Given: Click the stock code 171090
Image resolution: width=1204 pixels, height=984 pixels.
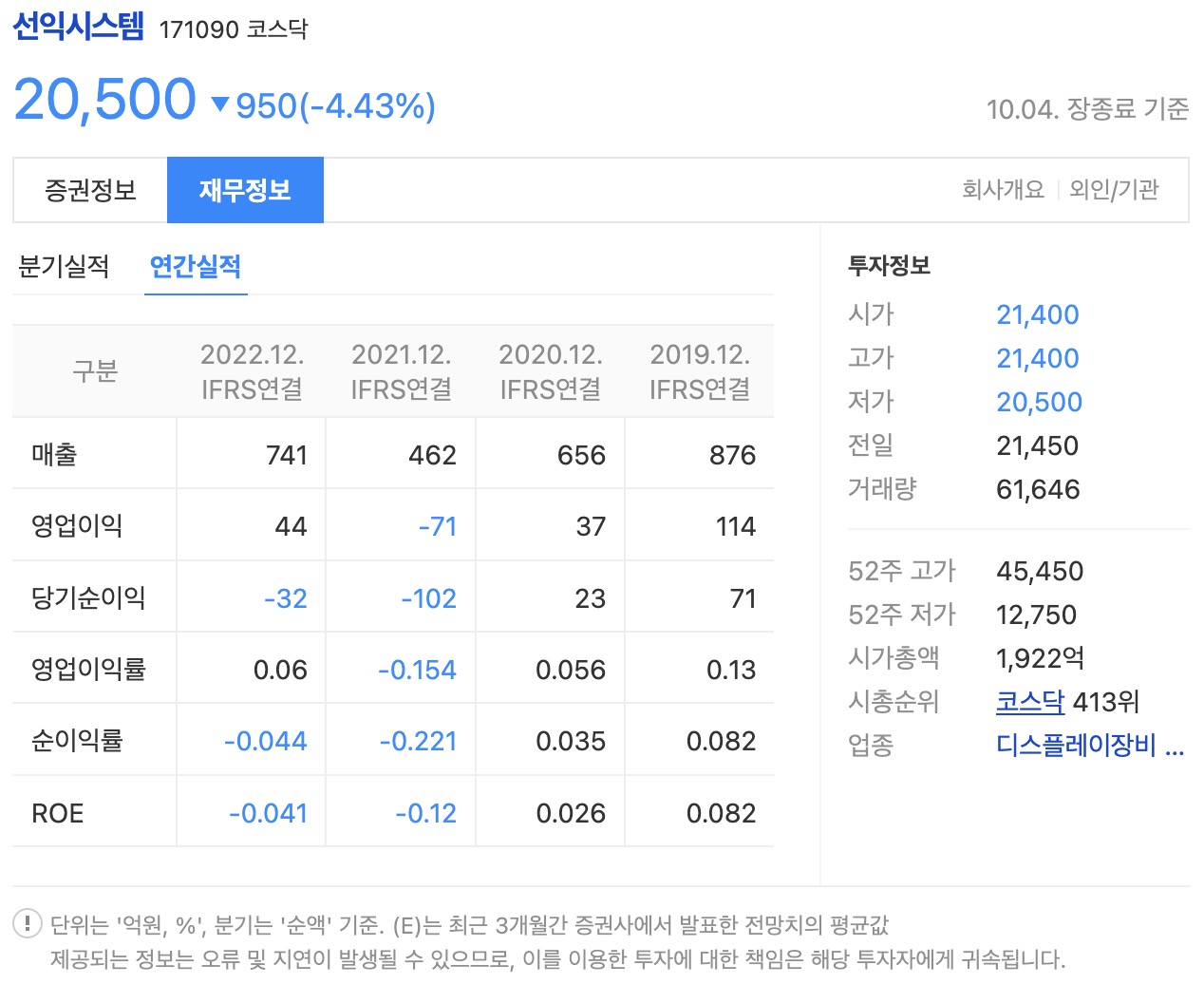Looking at the screenshot, I should 199,29.
